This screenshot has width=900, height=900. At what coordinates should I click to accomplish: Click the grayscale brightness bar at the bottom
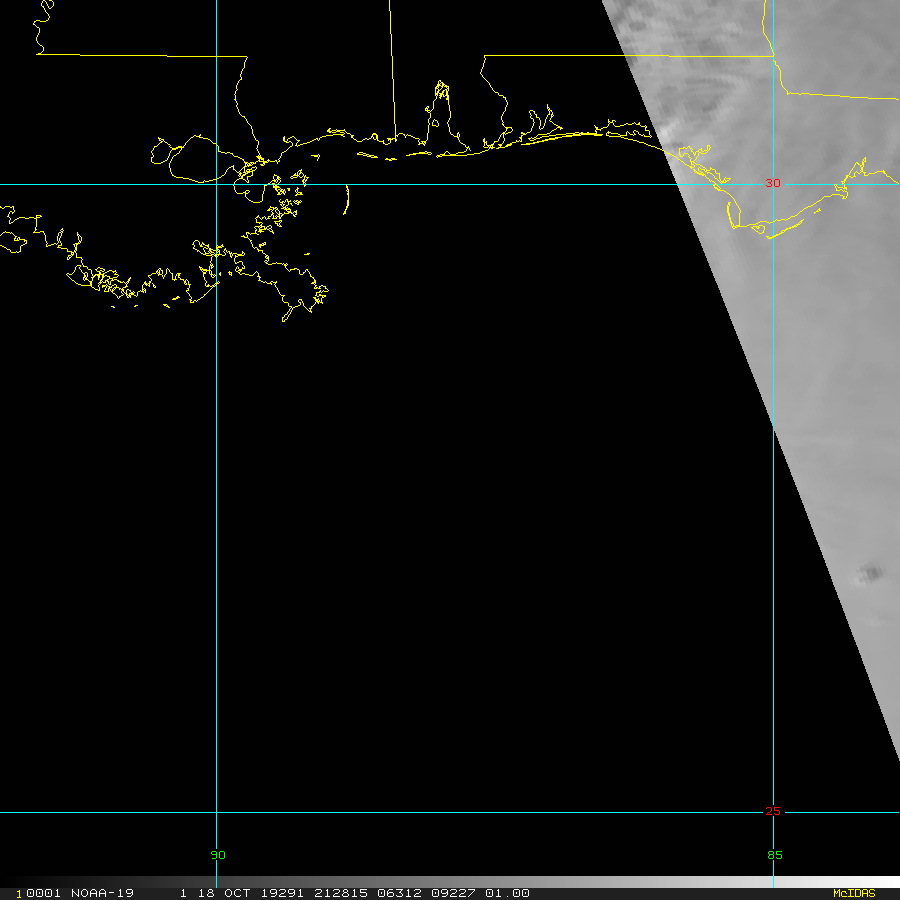(x=450, y=882)
